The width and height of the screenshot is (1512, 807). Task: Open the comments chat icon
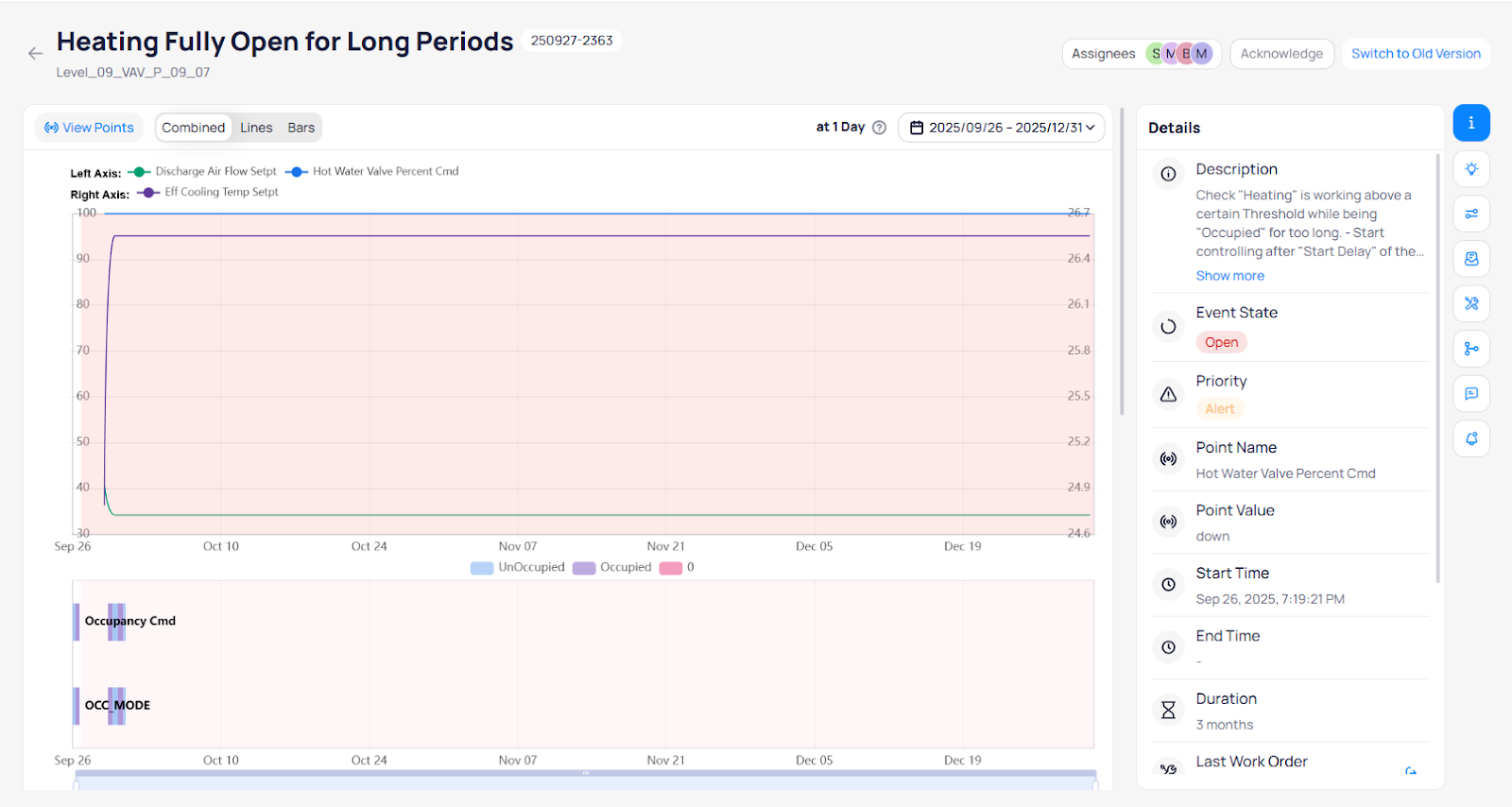(x=1471, y=393)
